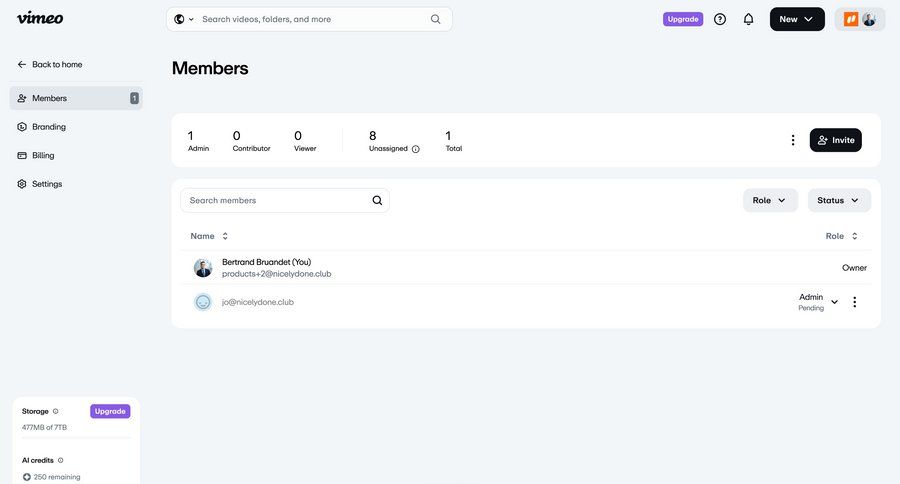Screen dimensions: 900x484
Task: Click the Vimeo logo
Action: pos(40,18)
